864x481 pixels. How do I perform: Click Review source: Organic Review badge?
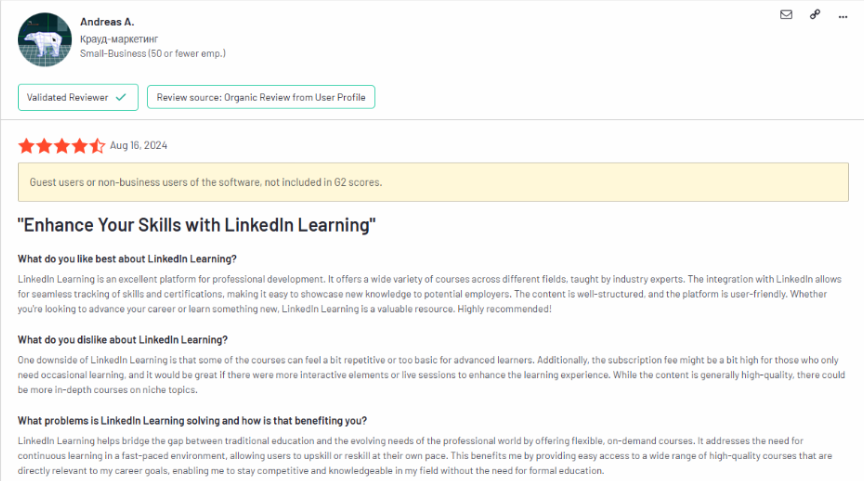point(261,97)
